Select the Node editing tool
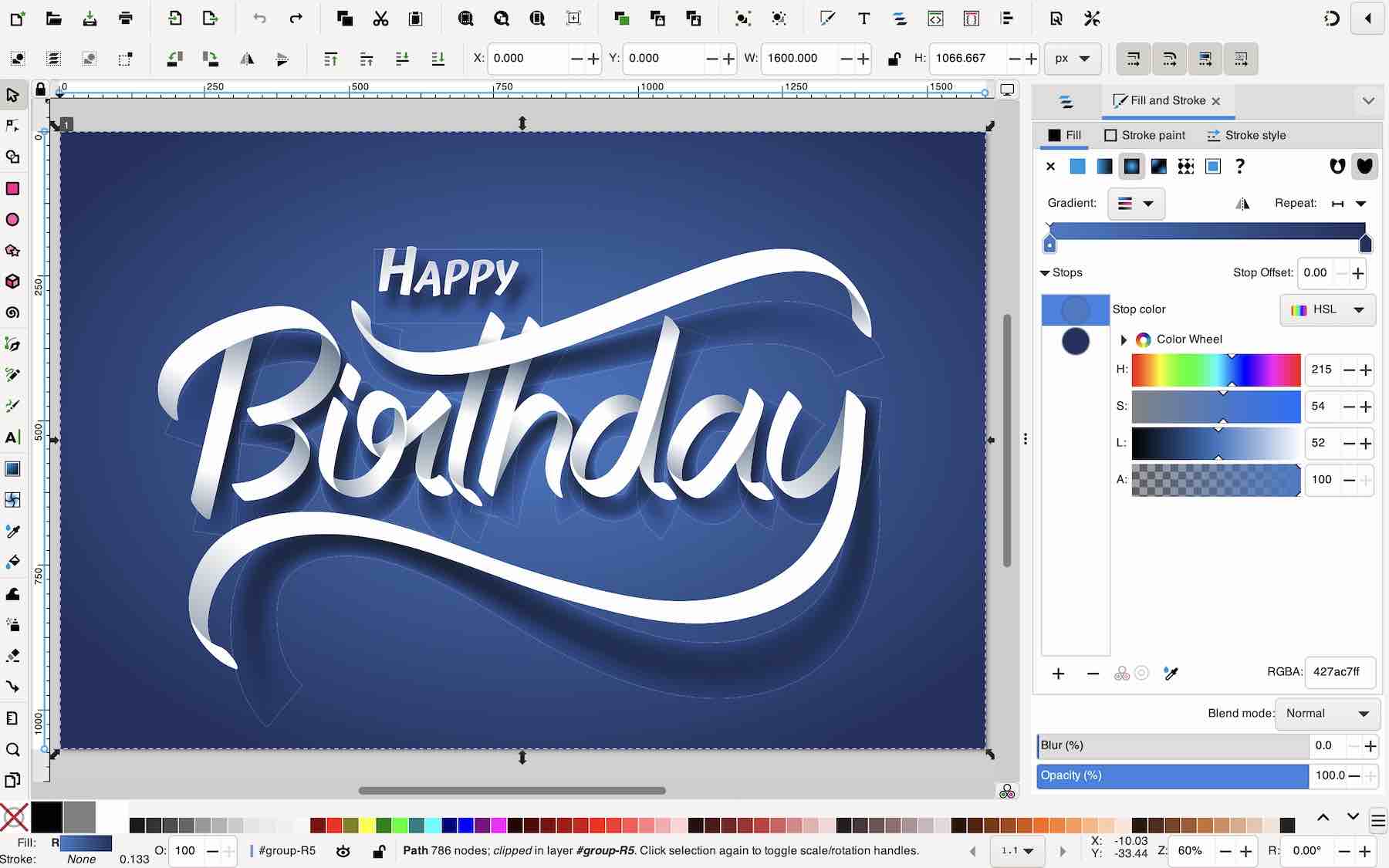 pyautogui.click(x=12, y=127)
